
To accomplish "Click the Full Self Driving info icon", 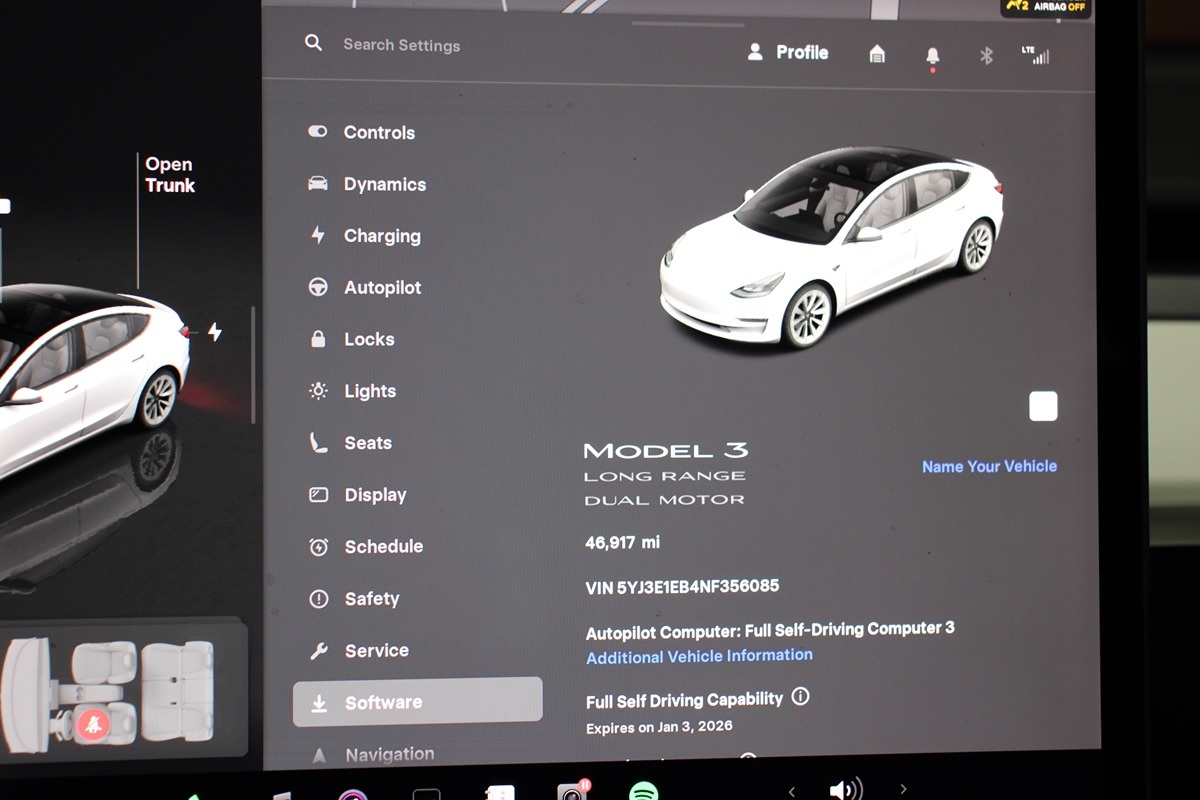I will coord(800,697).
